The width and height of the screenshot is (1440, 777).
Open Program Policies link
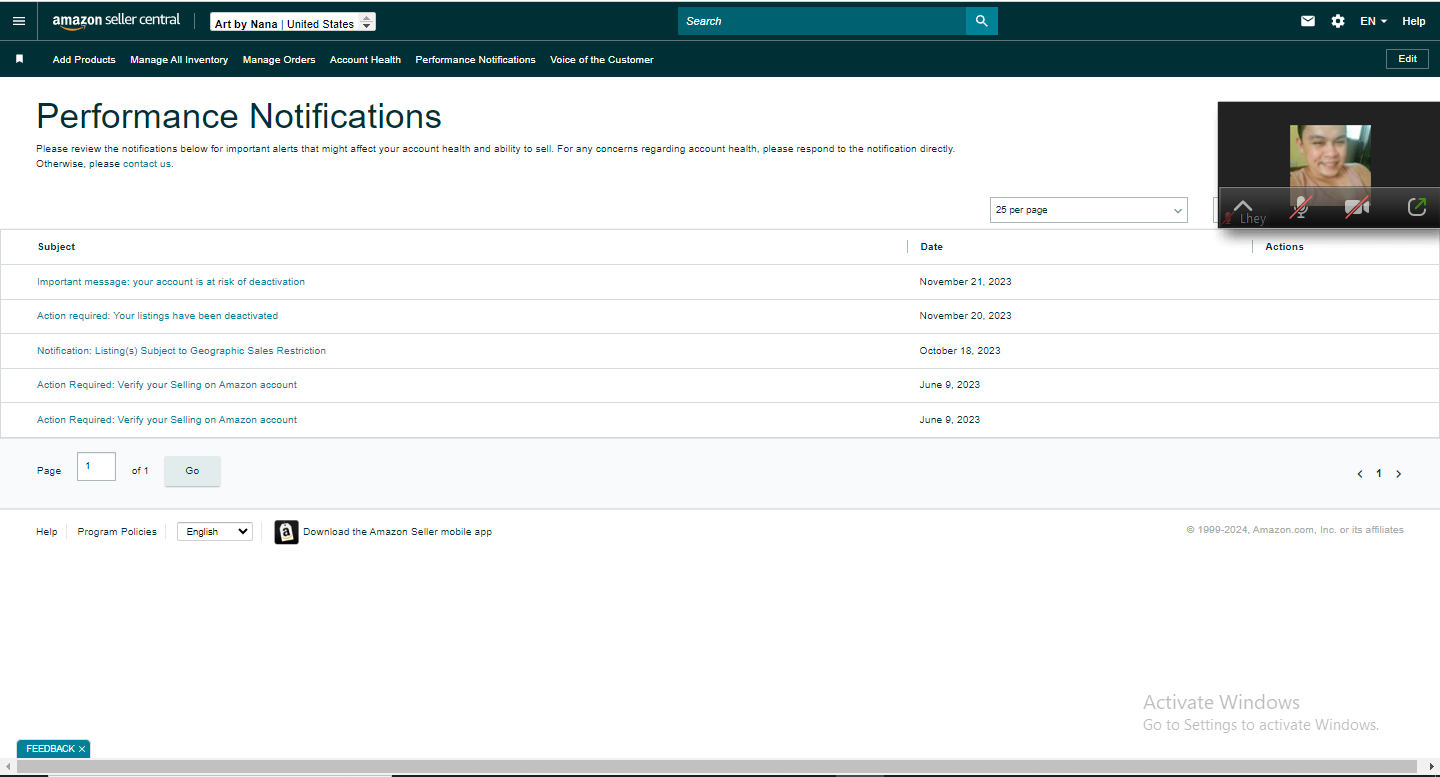click(x=117, y=532)
